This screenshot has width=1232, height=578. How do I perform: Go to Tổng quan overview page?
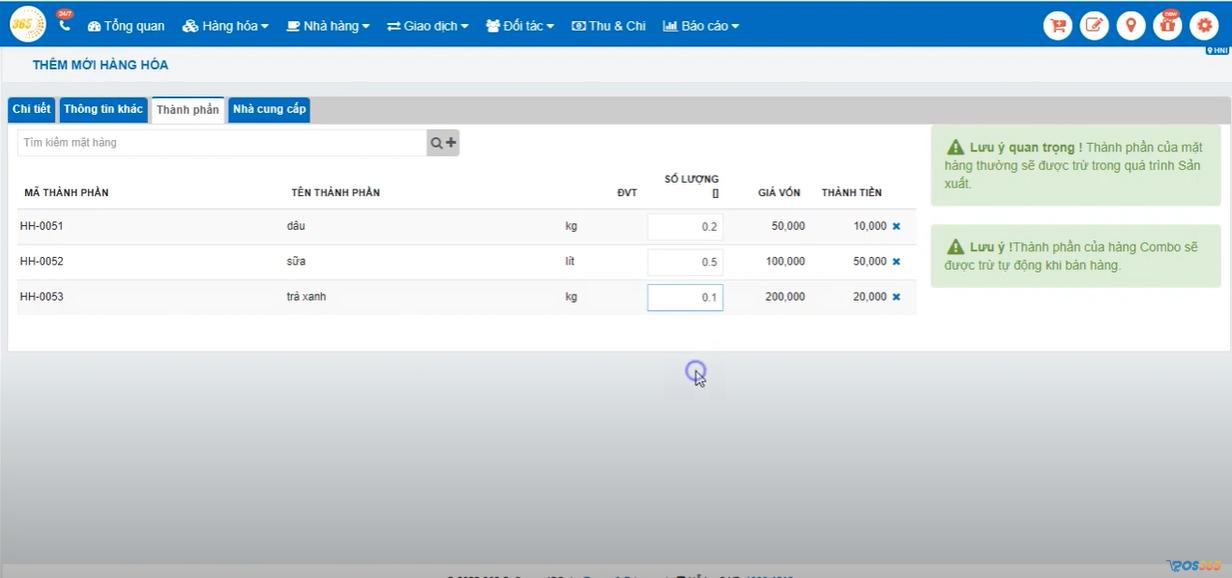coord(126,26)
